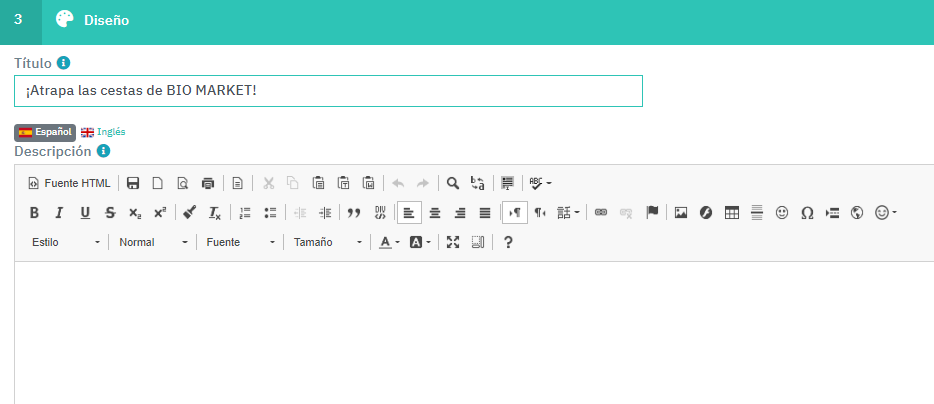Click the New Page icon
The width and height of the screenshot is (934, 404).
pyautogui.click(x=158, y=183)
